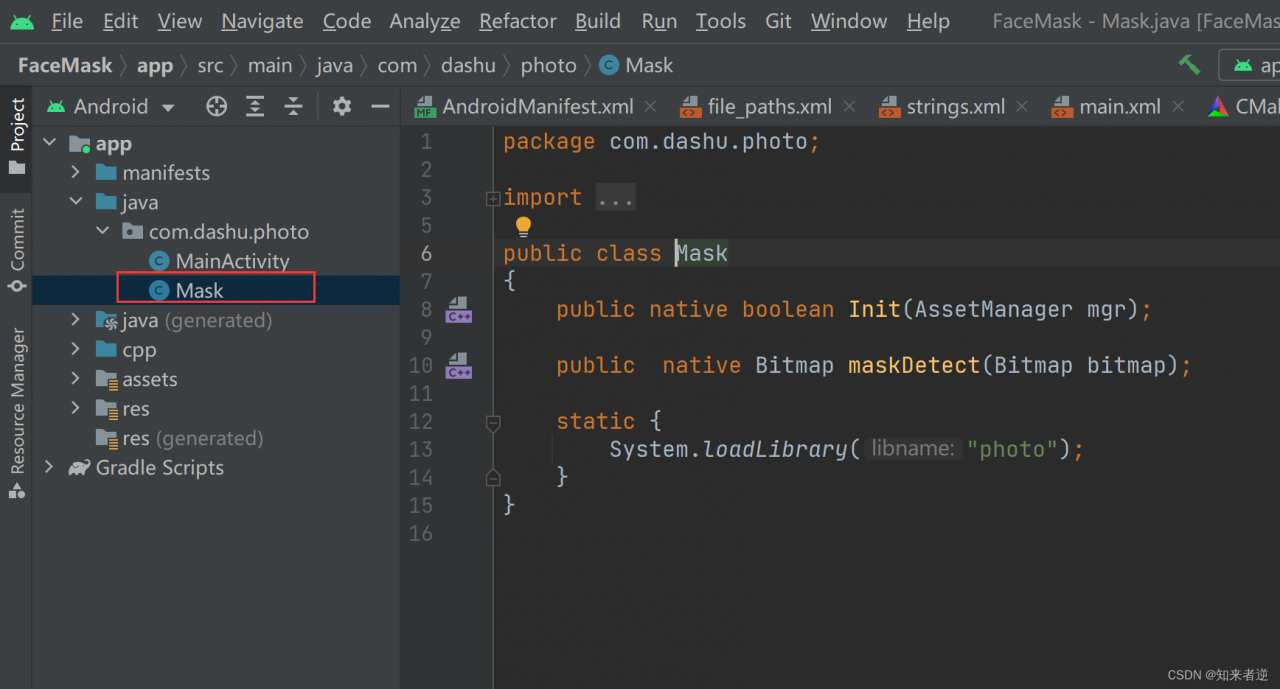
Task: Expand the assets folder
Action: click(76, 379)
